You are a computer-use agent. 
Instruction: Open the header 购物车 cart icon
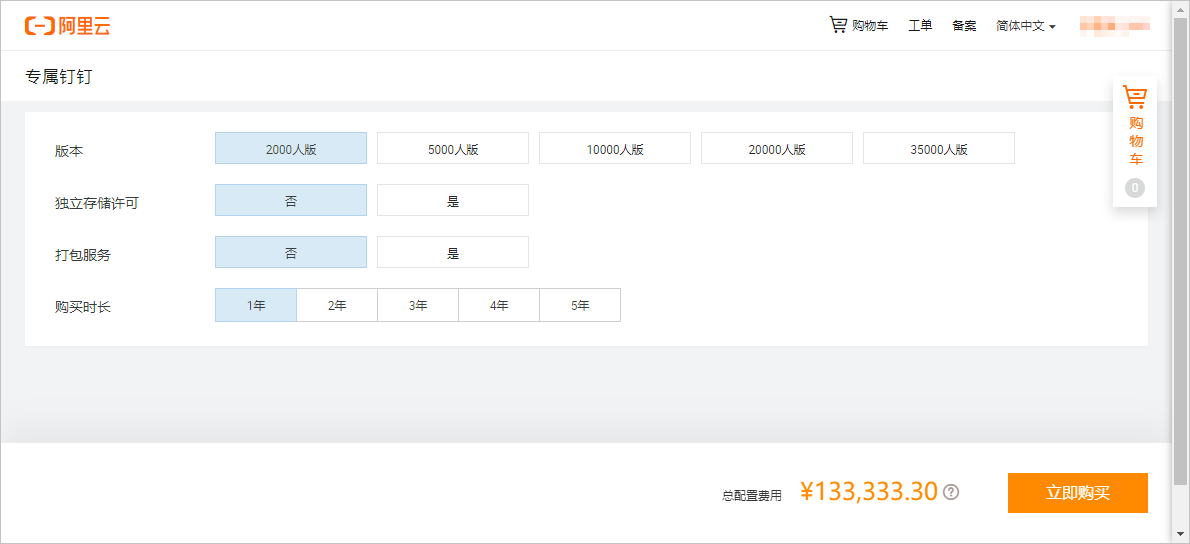click(x=838, y=25)
